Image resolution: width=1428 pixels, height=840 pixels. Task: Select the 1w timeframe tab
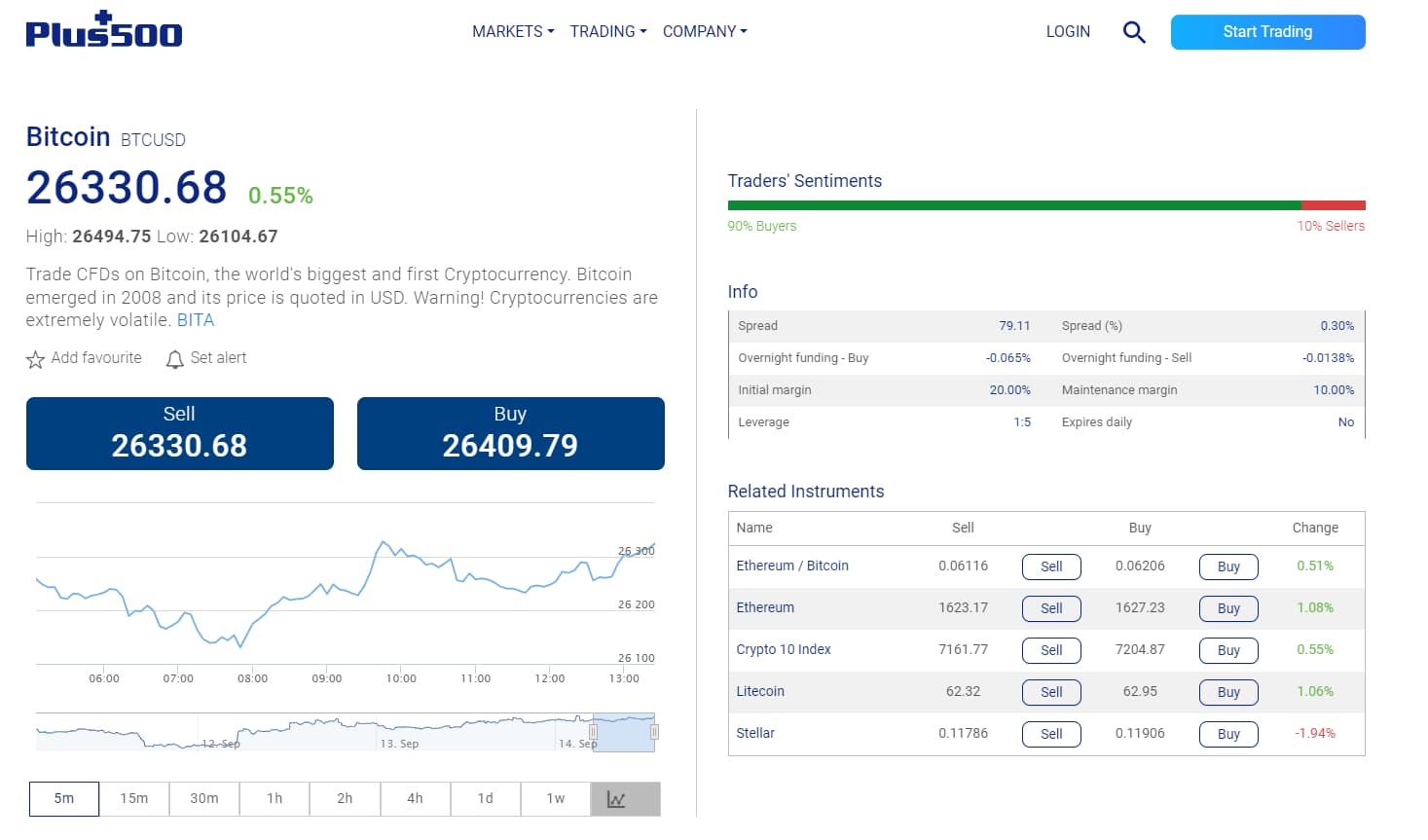(555, 799)
